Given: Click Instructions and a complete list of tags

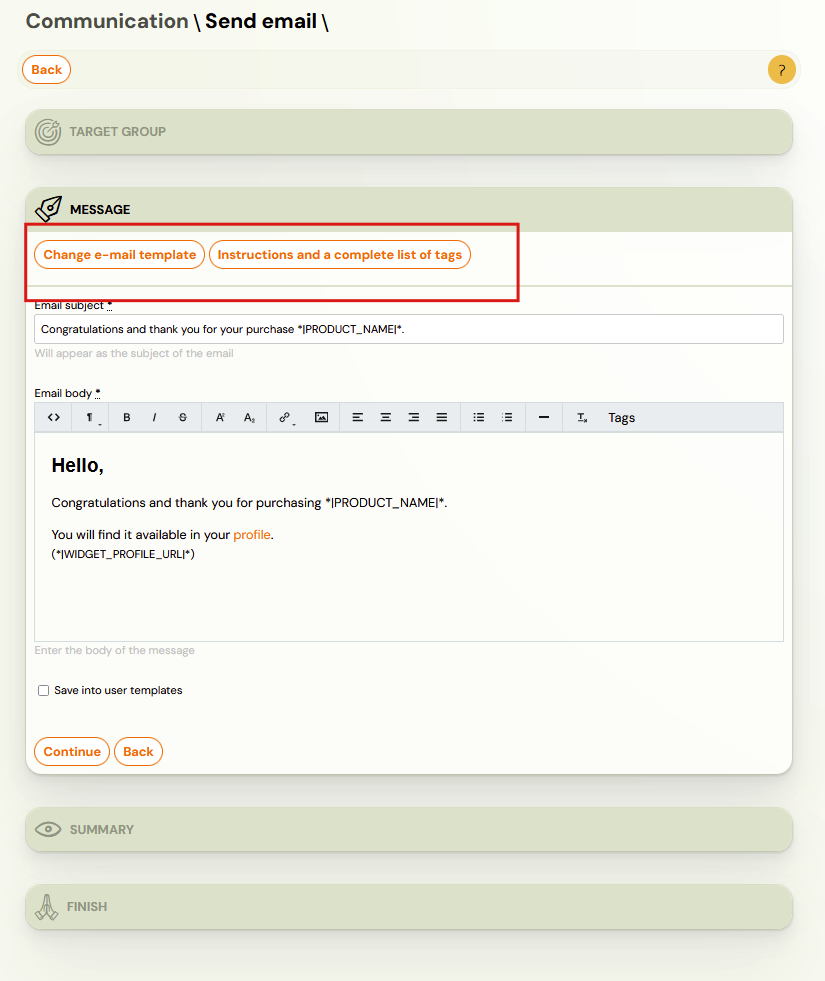Looking at the screenshot, I should click(339, 254).
